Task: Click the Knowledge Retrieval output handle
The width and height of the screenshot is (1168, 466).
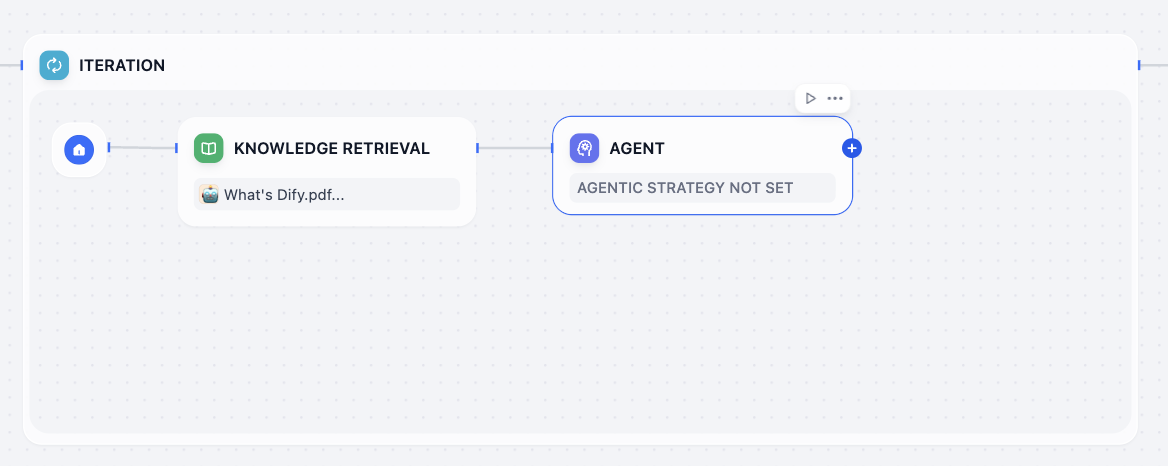Action: click(478, 148)
